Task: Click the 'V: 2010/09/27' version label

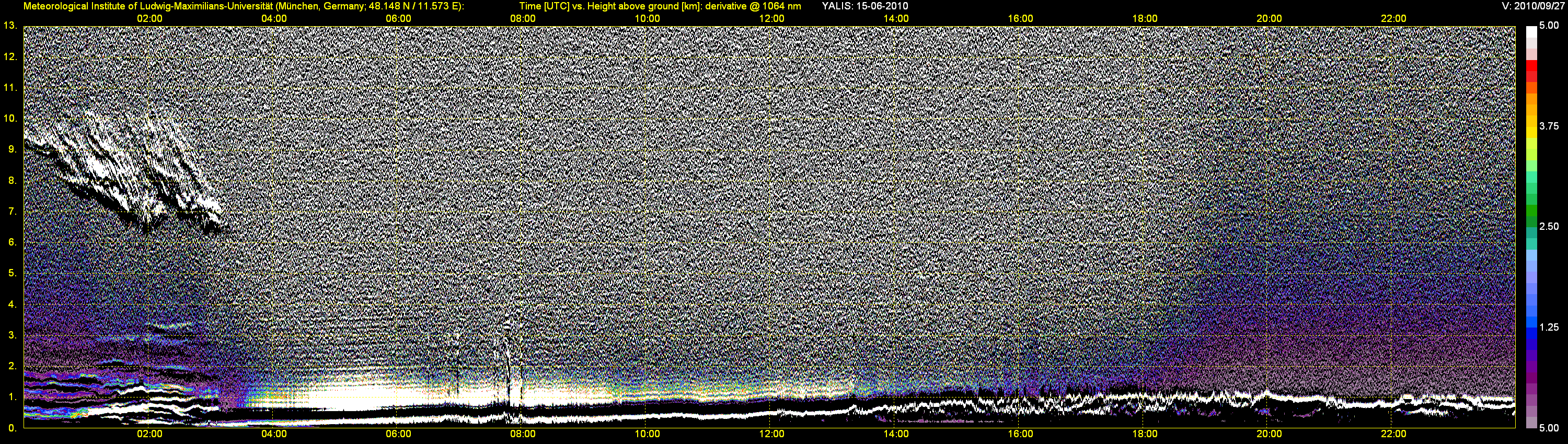Action: 1532,6
